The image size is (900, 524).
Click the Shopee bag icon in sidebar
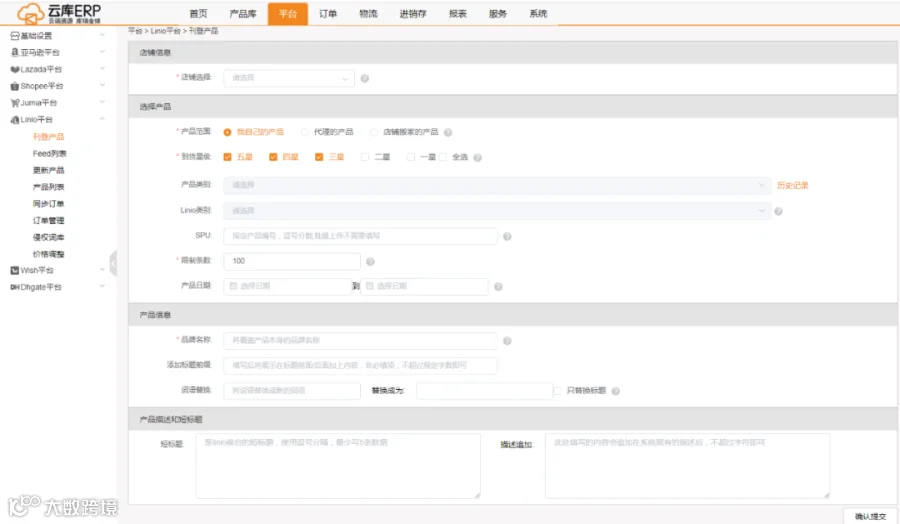[15, 86]
